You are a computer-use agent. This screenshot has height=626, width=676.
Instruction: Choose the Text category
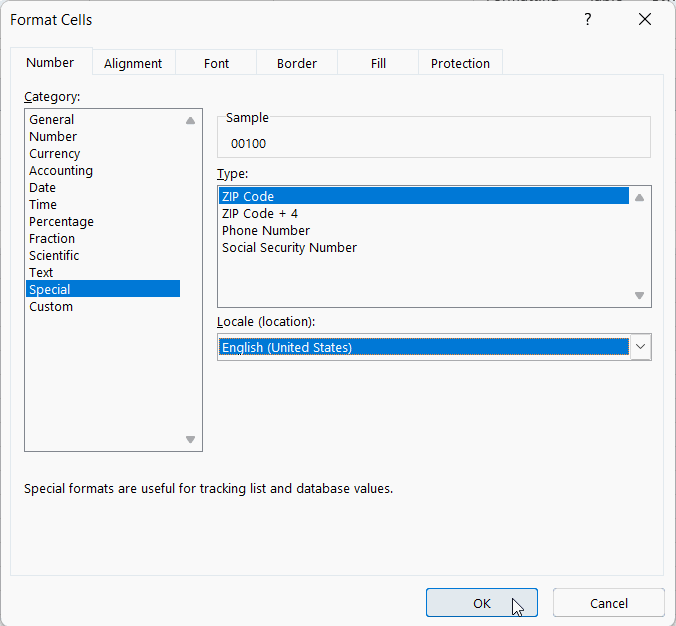(x=103, y=272)
